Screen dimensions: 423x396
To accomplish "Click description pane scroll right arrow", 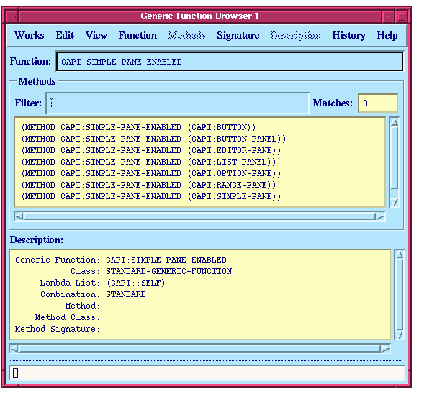I will point(385,349).
